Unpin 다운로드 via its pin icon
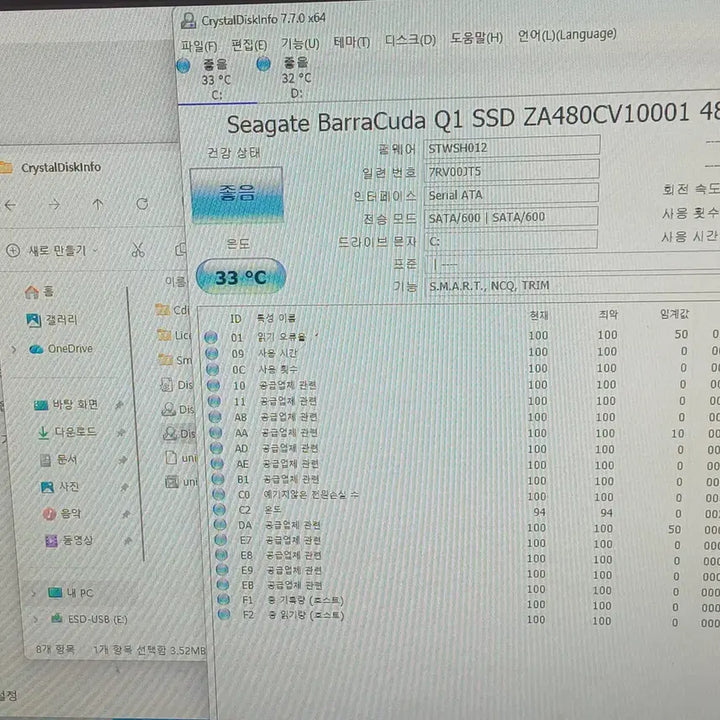 click(121, 433)
